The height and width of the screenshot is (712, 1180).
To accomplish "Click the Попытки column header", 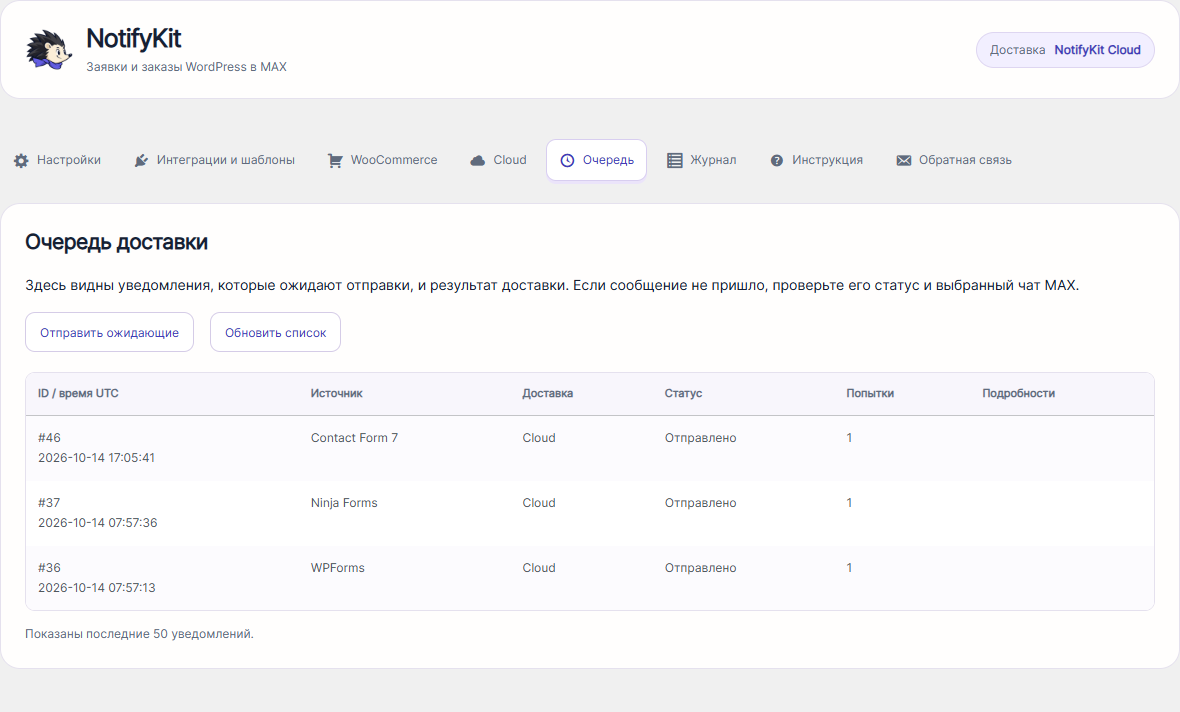I will [870, 393].
